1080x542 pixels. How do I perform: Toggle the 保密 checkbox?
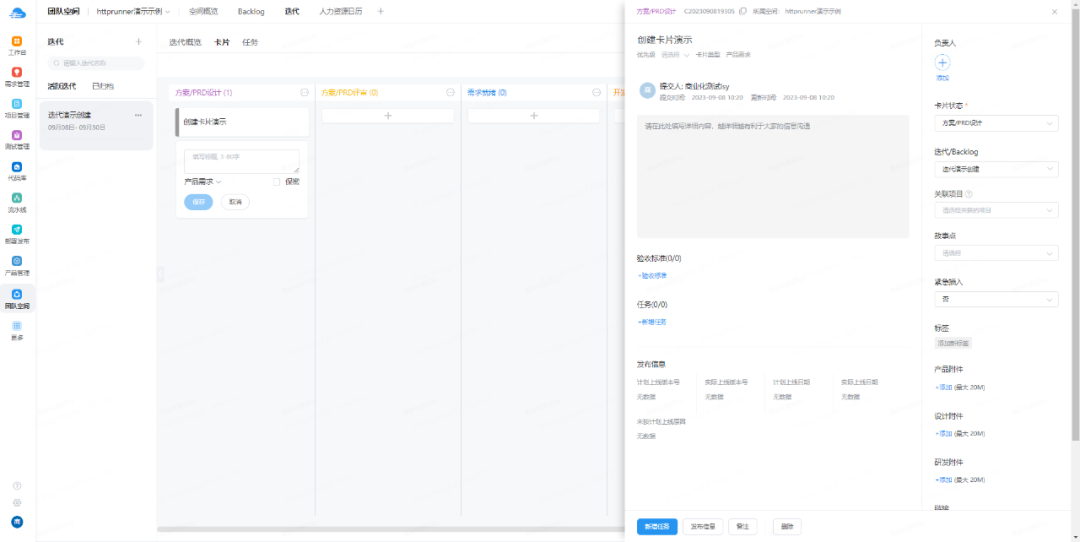coord(276,182)
